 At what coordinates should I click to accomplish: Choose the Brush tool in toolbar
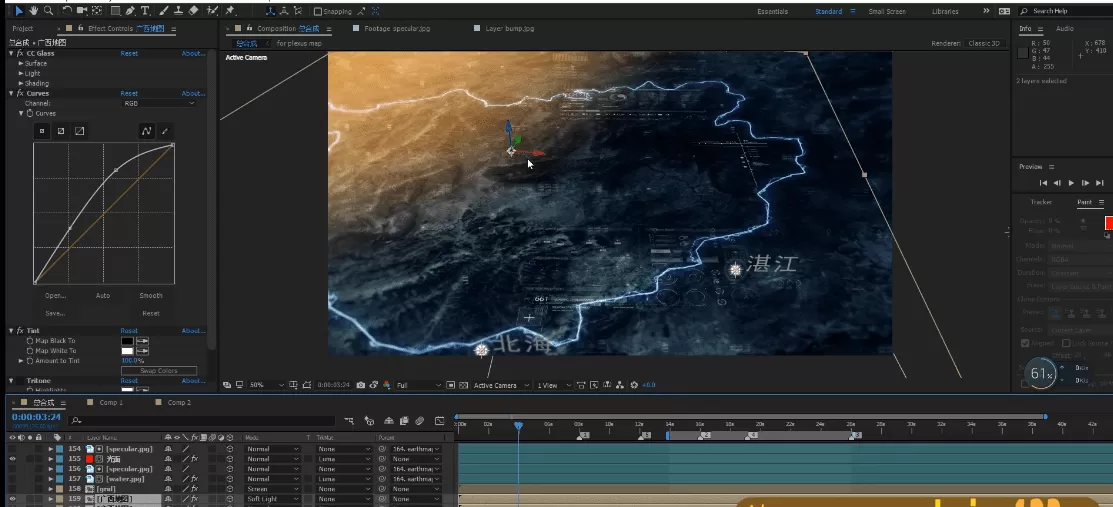click(x=162, y=10)
